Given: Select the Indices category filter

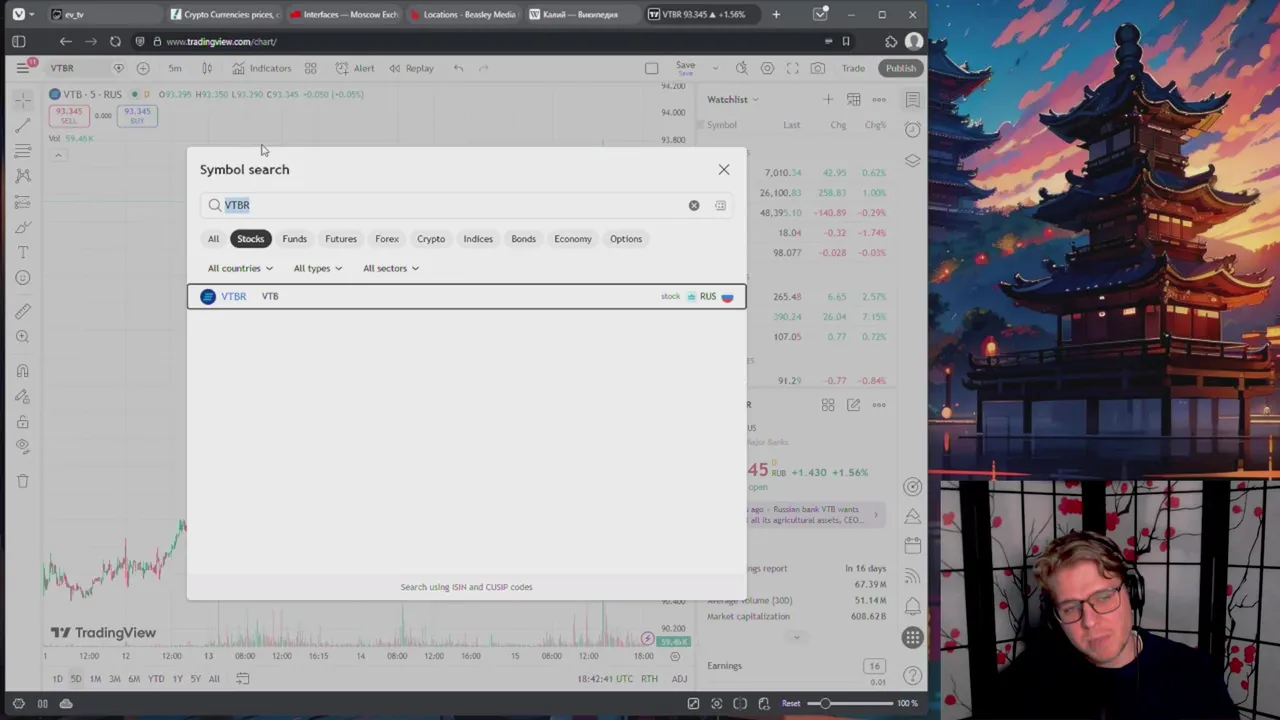Looking at the screenshot, I should 478,239.
